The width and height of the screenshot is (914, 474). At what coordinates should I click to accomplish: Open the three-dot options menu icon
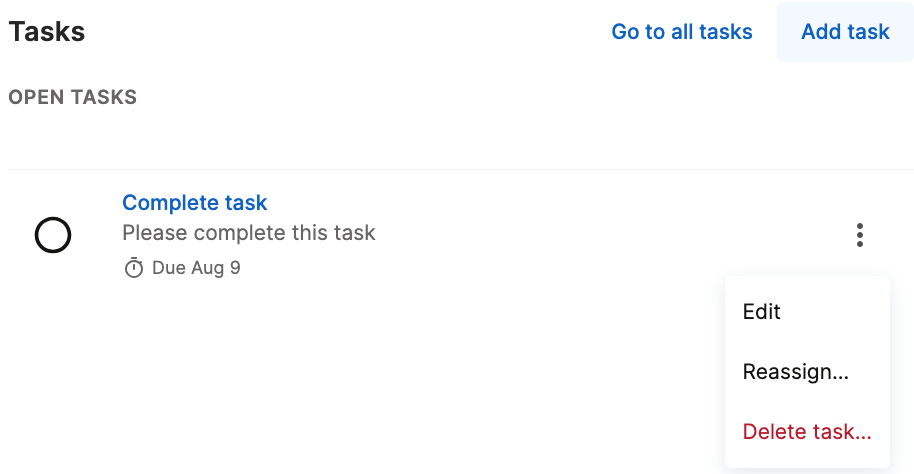tap(860, 235)
